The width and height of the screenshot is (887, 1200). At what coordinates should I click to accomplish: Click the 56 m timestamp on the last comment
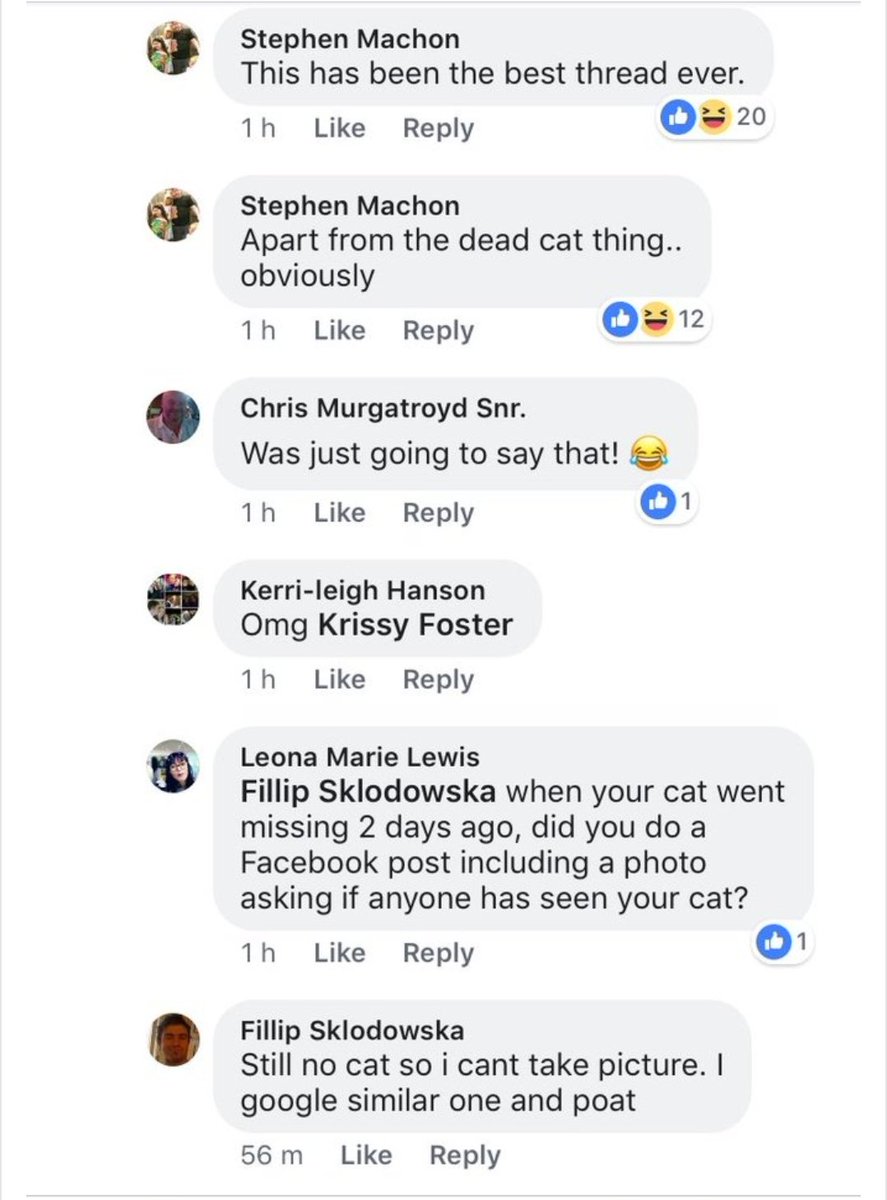click(271, 1155)
